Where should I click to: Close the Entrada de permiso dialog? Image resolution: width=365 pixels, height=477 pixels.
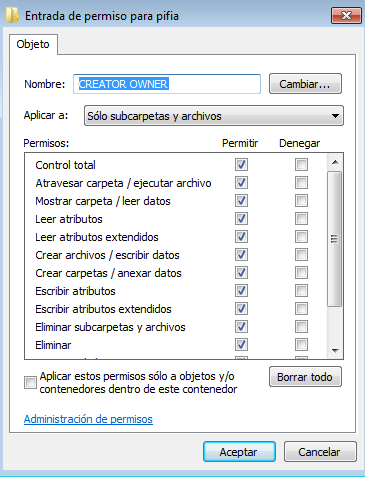[346, 15]
